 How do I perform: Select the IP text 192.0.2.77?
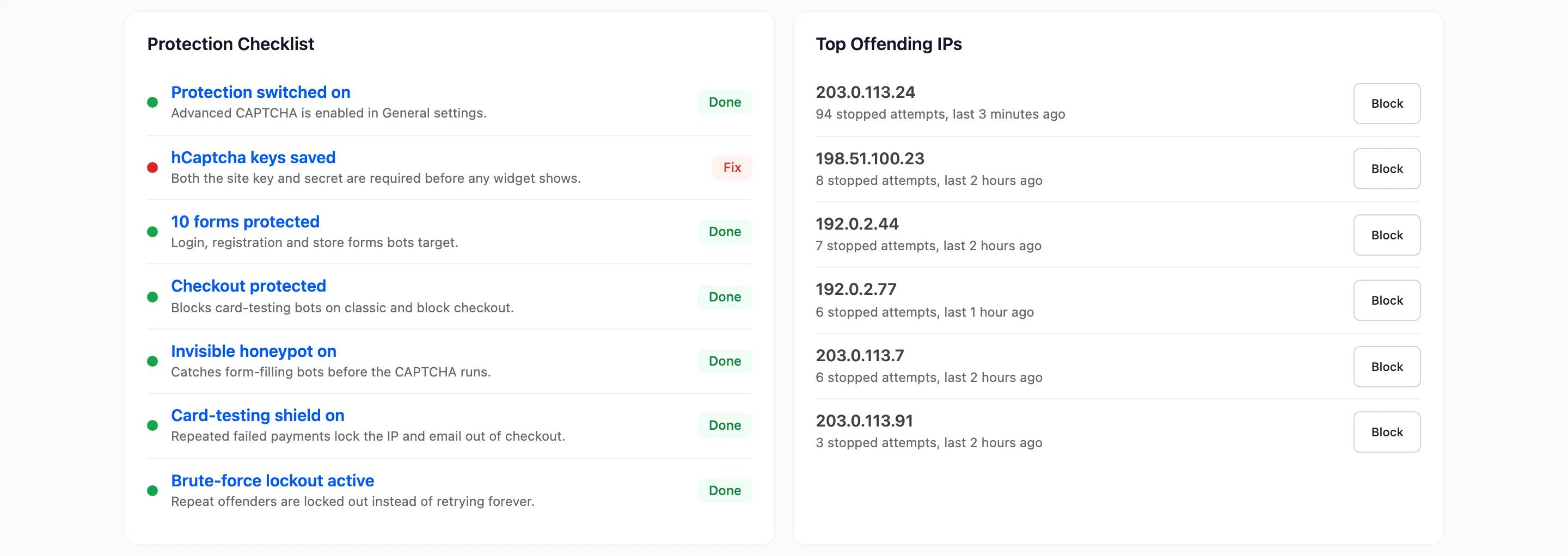856,289
